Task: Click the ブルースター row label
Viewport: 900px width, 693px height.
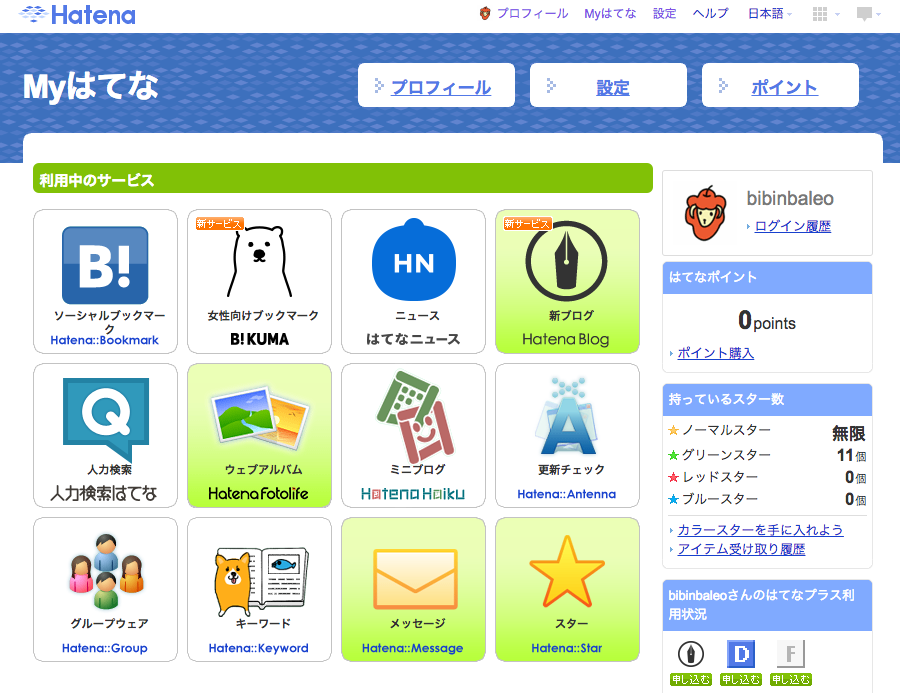Action: point(720,499)
